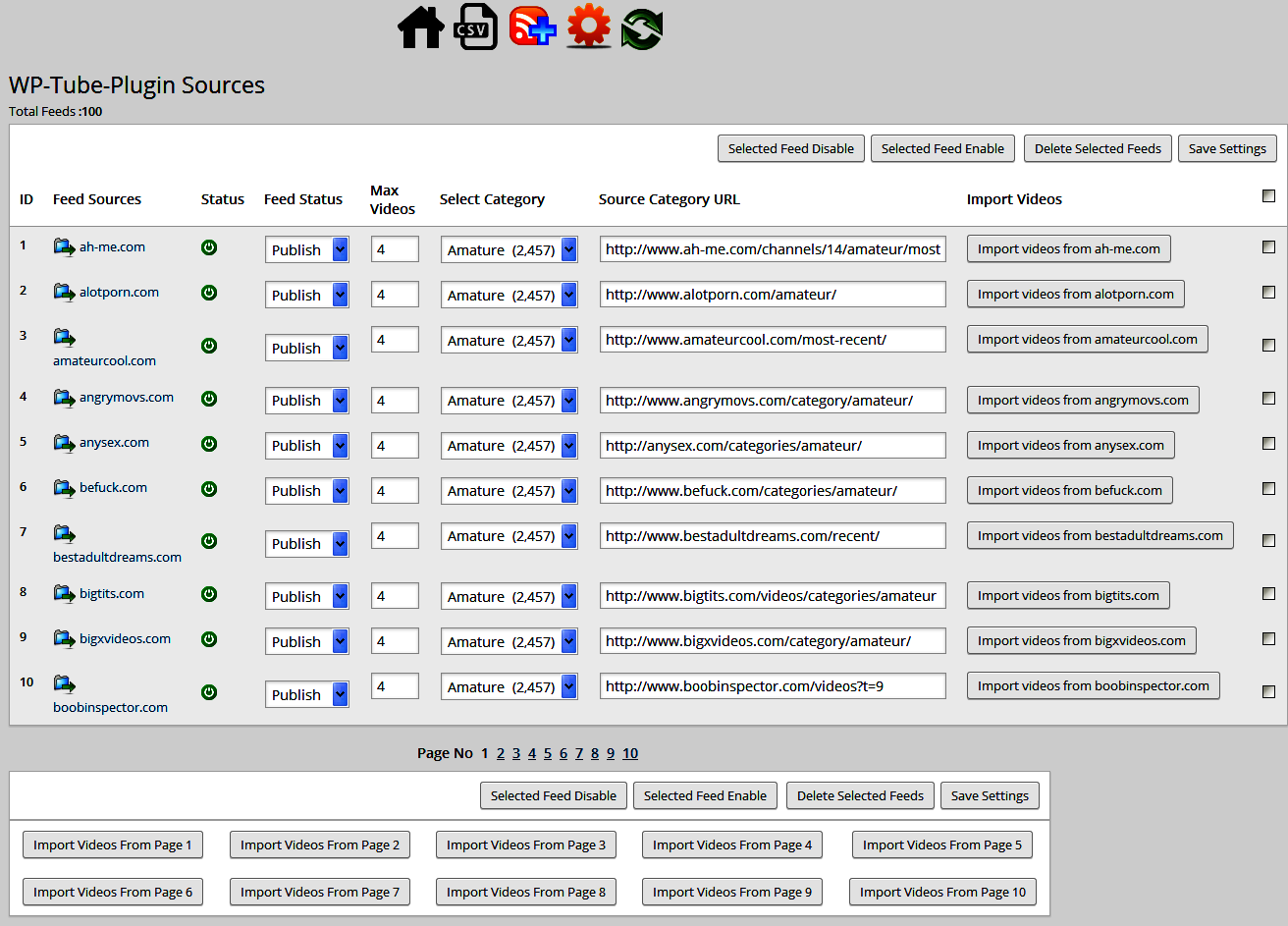
Task: Click the feed folder icon for anysex.com
Action: 65,443
